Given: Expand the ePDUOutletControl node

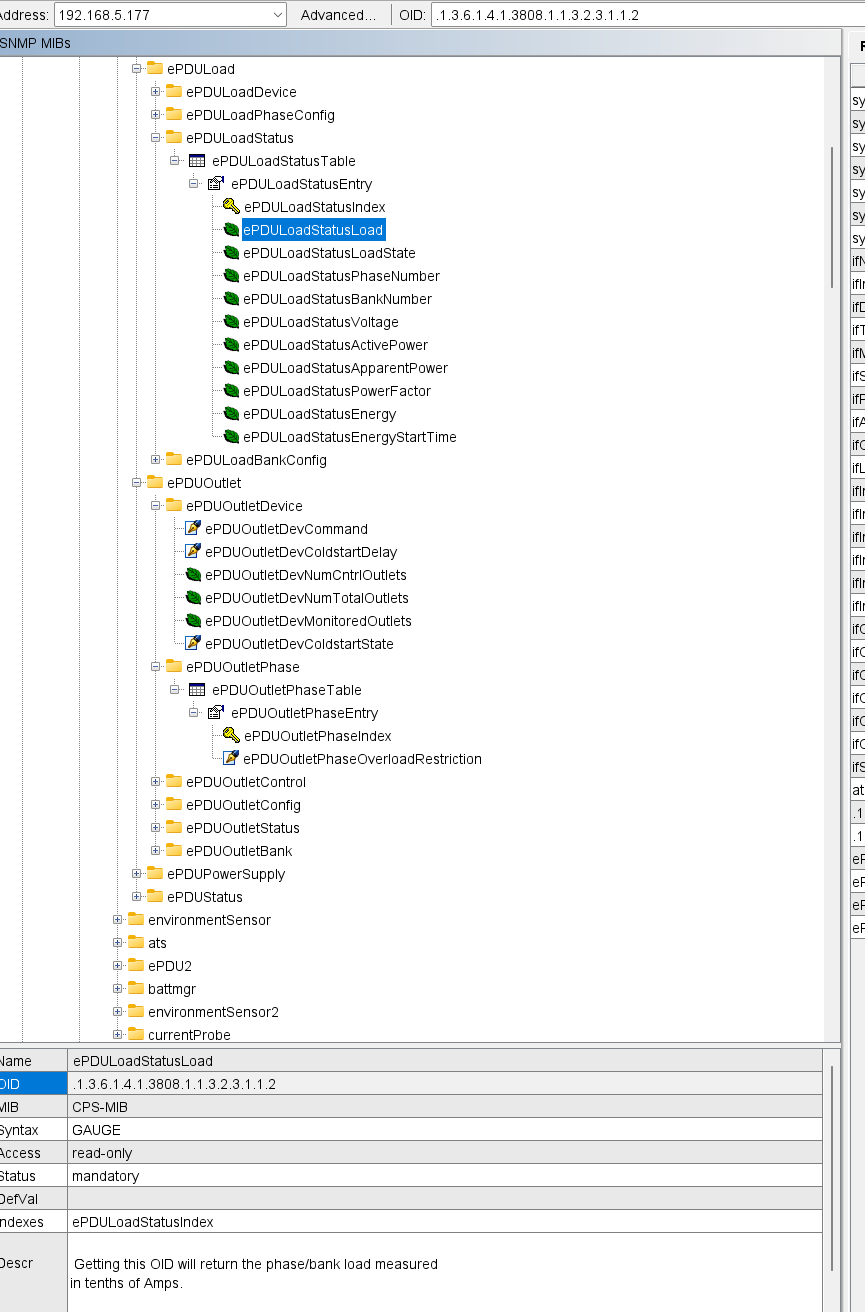Looking at the screenshot, I should [155, 782].
